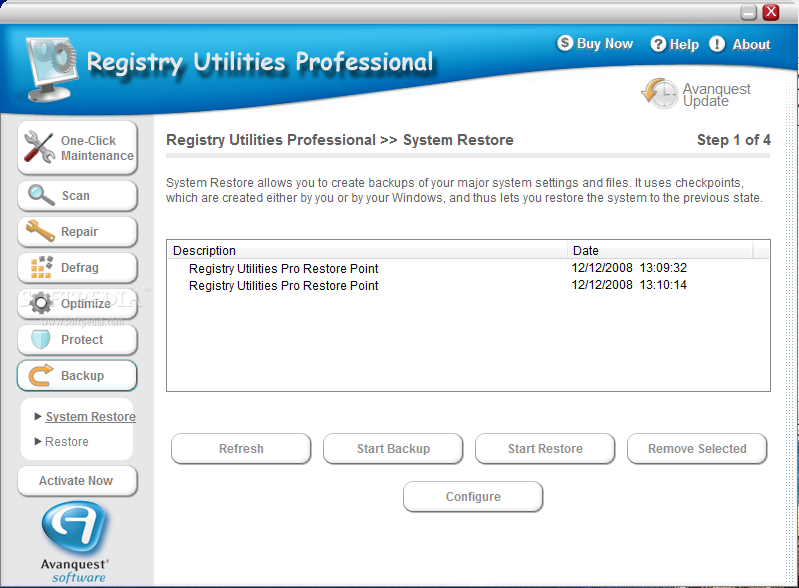
Task: Click the One-Click Maintenance tools icon
Action: [39, 147]
